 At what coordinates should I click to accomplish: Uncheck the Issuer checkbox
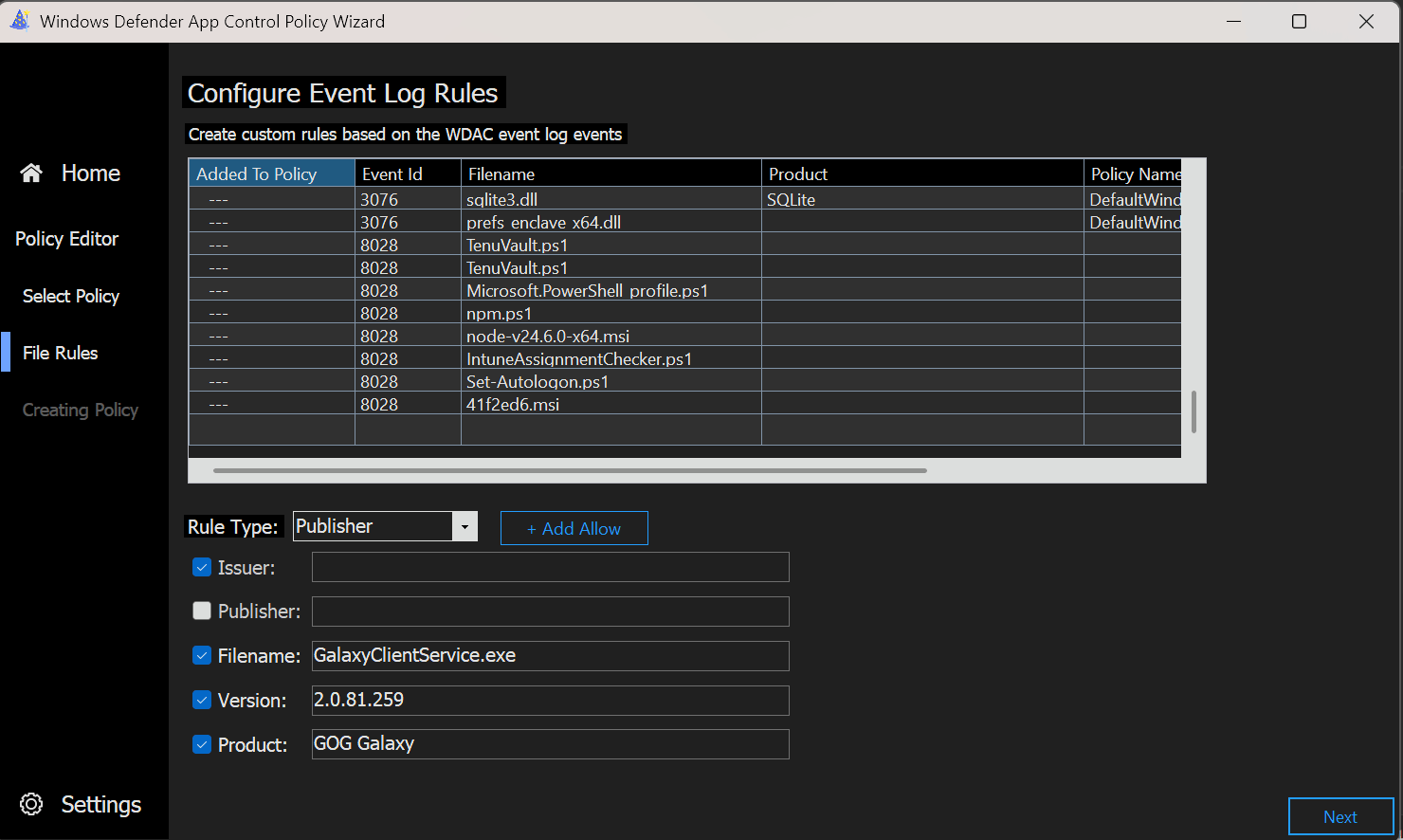(202, 567)
